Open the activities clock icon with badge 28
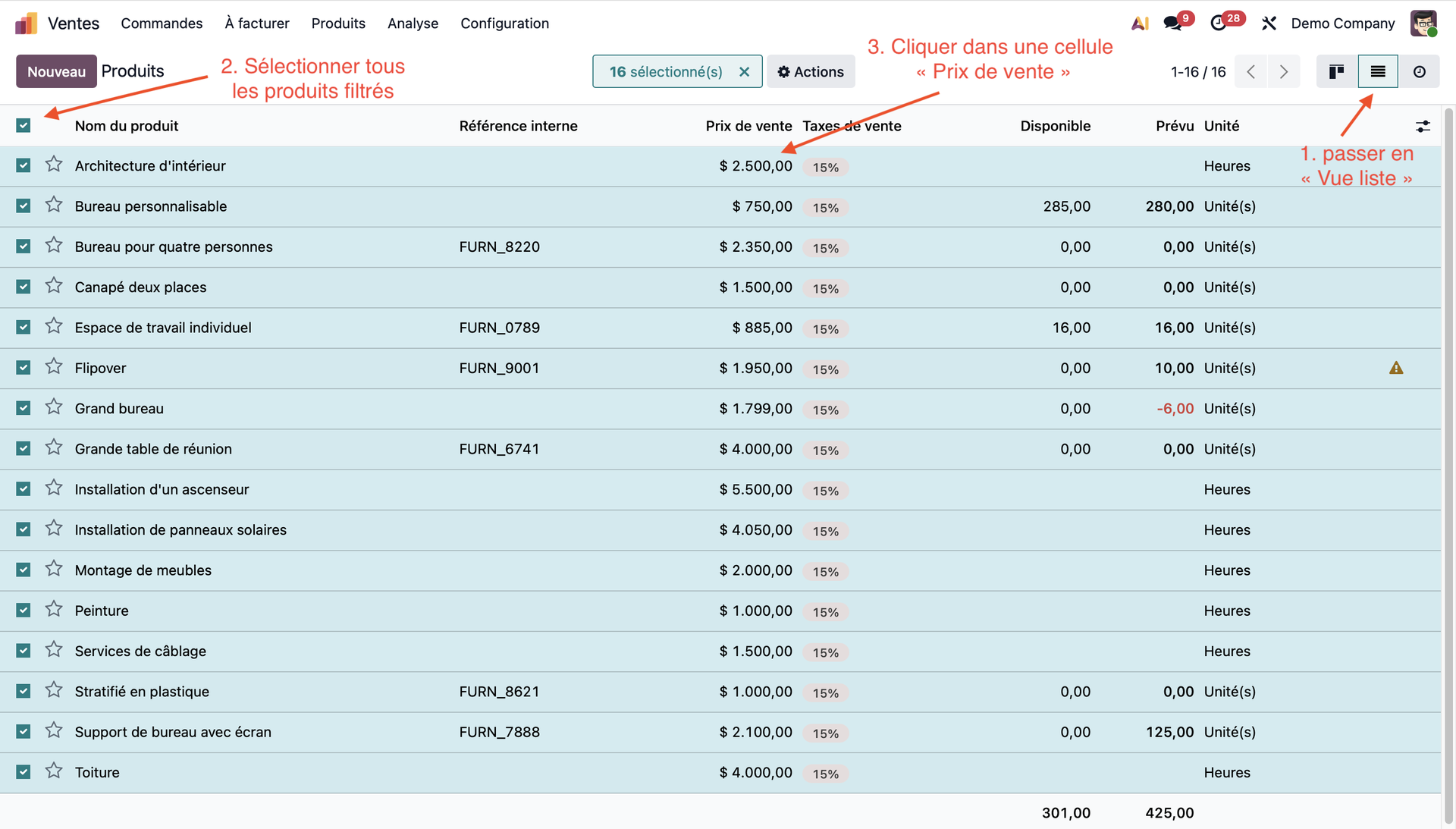Image resolution: width=1456 pixels, height=829 pixels. tap(1219, 24)
